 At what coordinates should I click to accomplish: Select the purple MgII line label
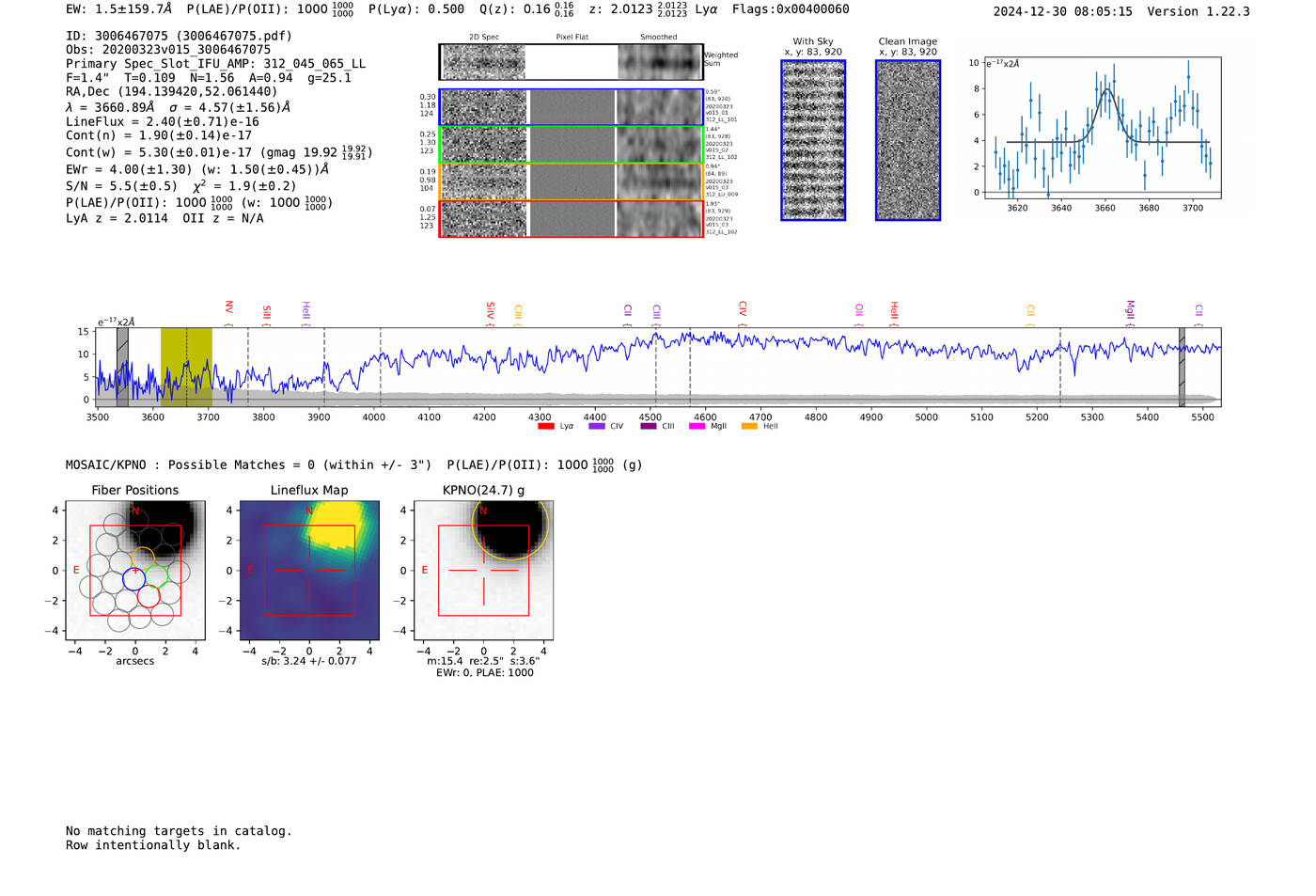coord(1130,311)
